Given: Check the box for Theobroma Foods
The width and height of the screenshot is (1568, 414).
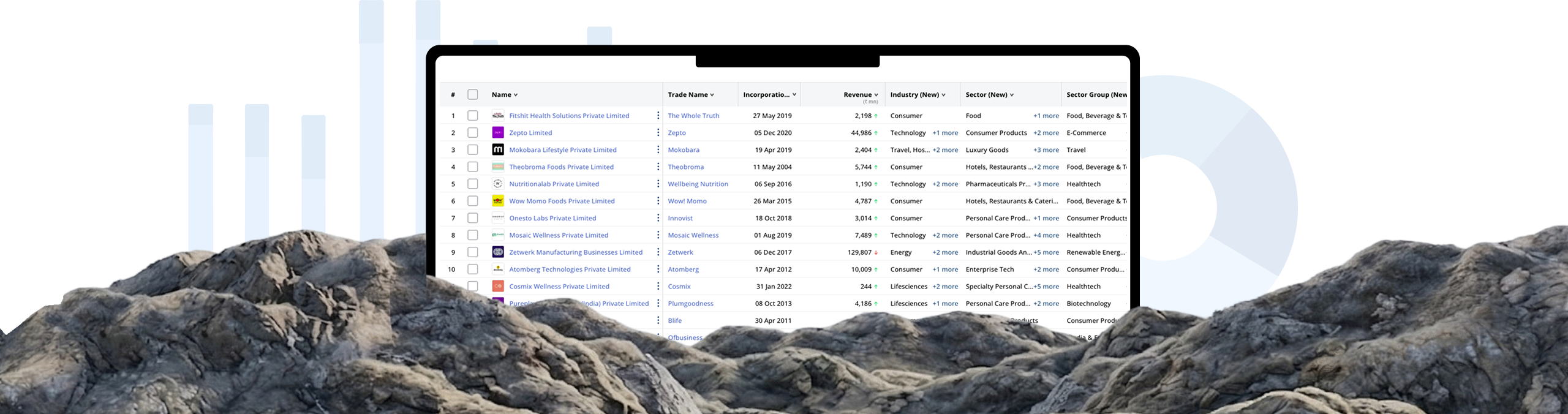Looking at the screenshot, I should pos(473,167).
